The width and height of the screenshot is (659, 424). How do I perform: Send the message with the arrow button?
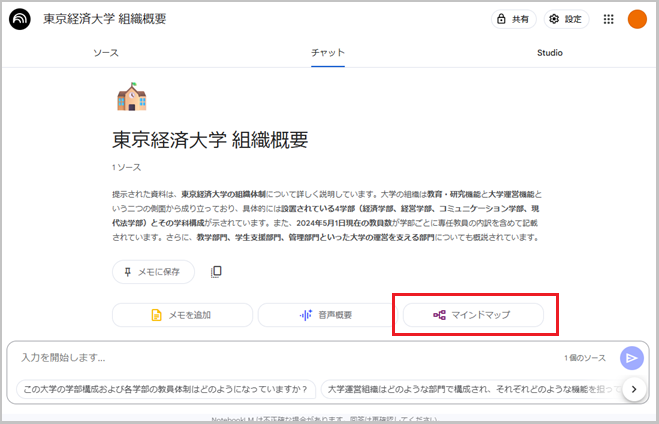632,358
